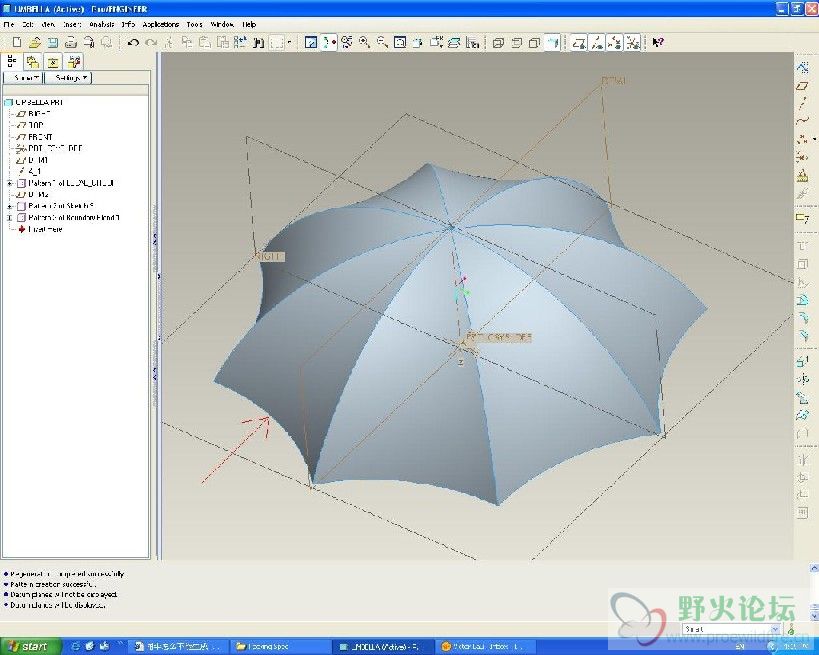Screen dimensions: 819x655
Task: Insert a datum axis from right toolbar
Action: point(803,103)
